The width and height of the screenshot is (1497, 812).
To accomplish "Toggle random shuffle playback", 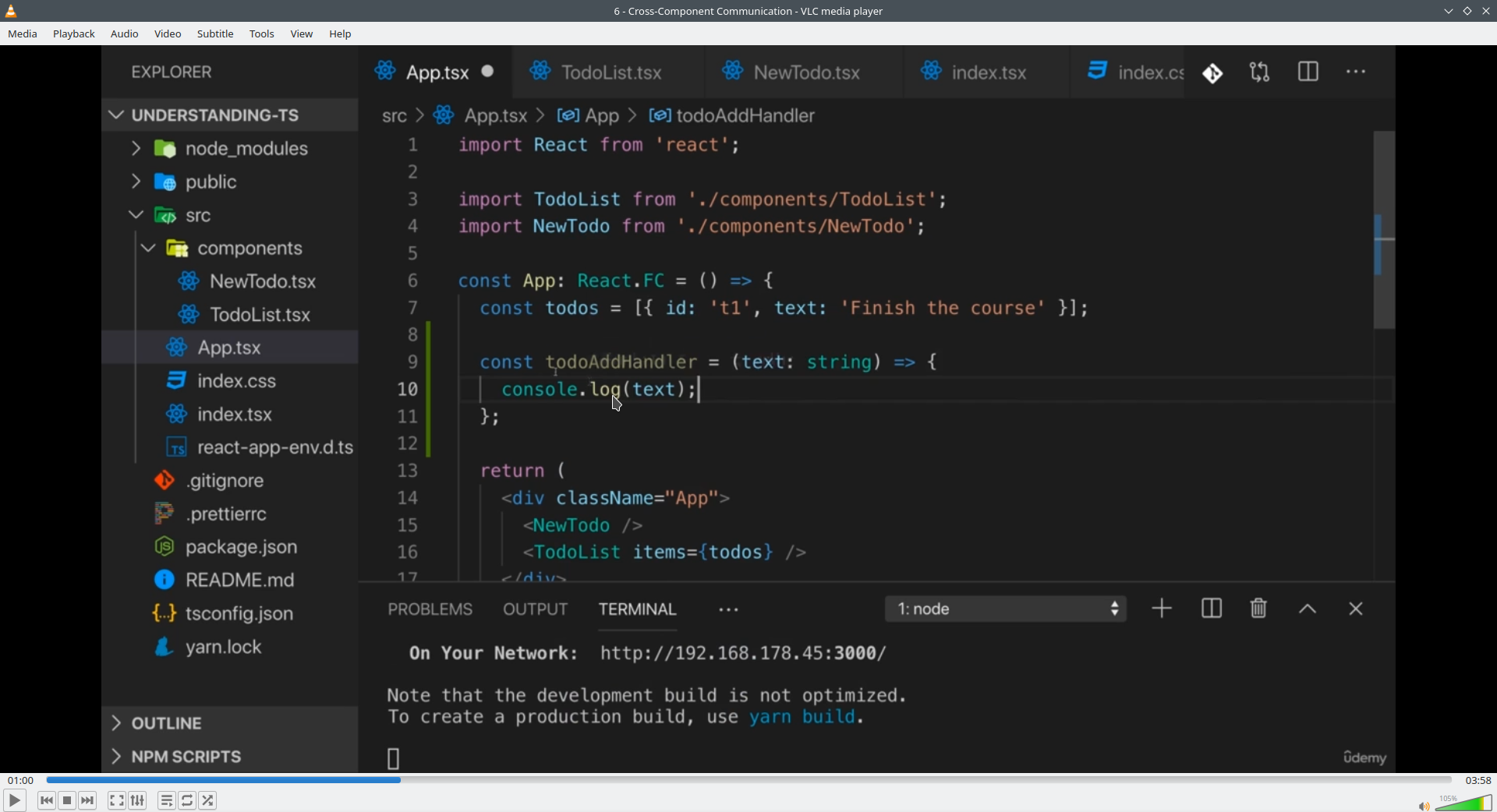I will 208,800.
